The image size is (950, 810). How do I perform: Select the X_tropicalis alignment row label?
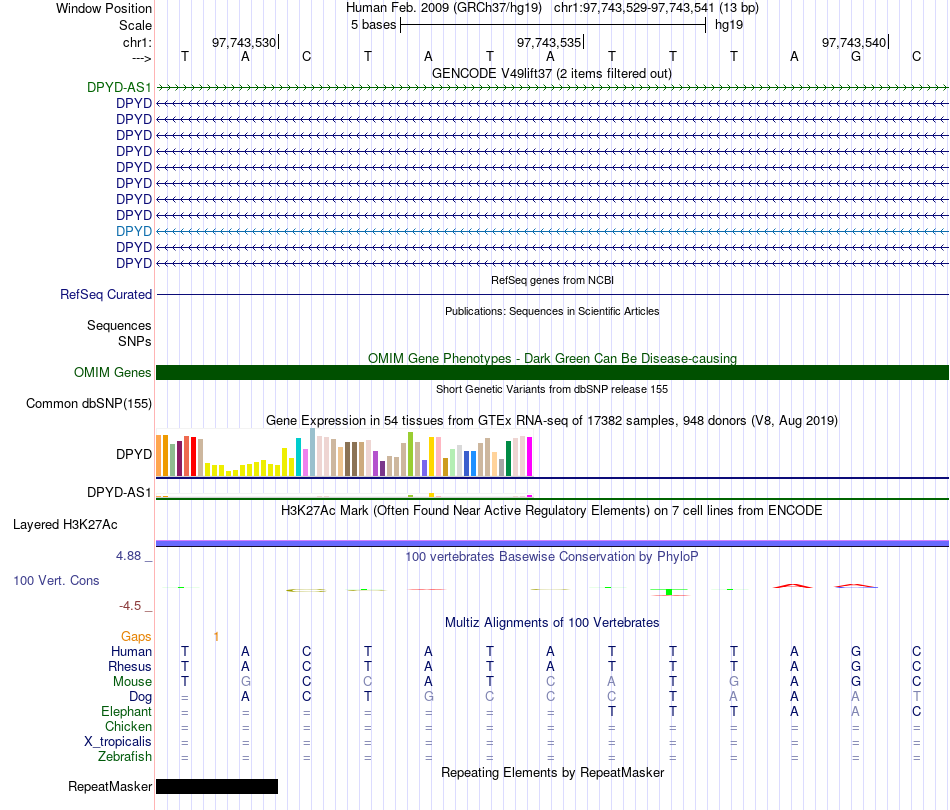(x=118, y=742)
